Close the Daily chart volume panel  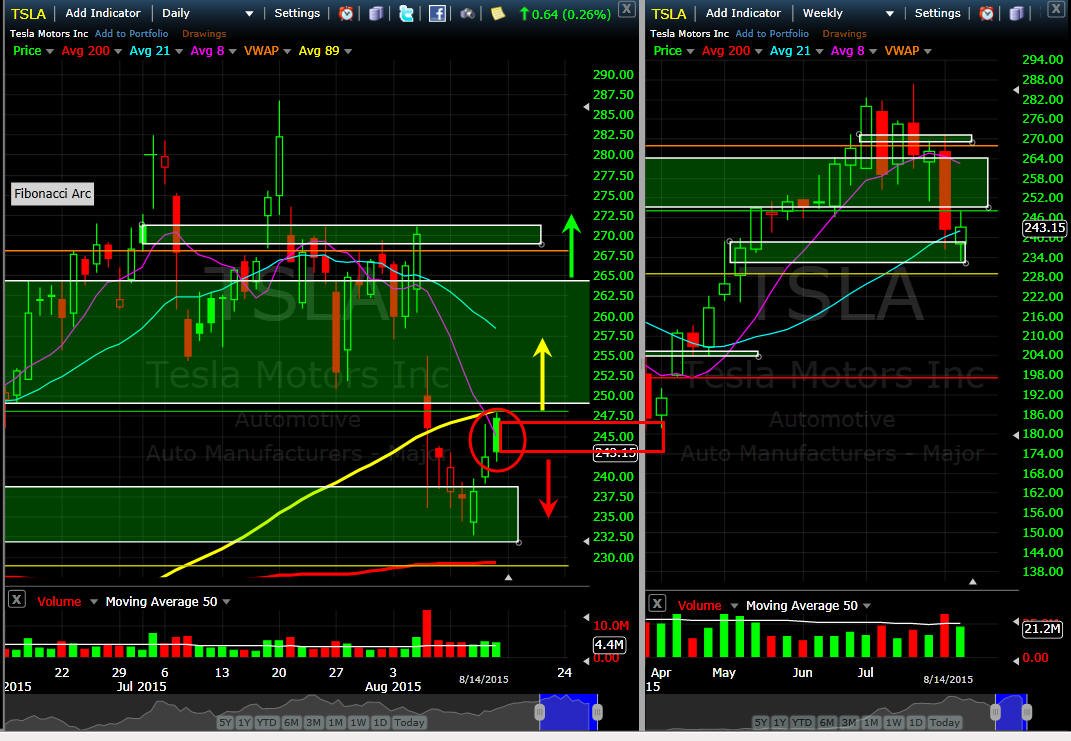pyautogui.click(x=16, y=600)
